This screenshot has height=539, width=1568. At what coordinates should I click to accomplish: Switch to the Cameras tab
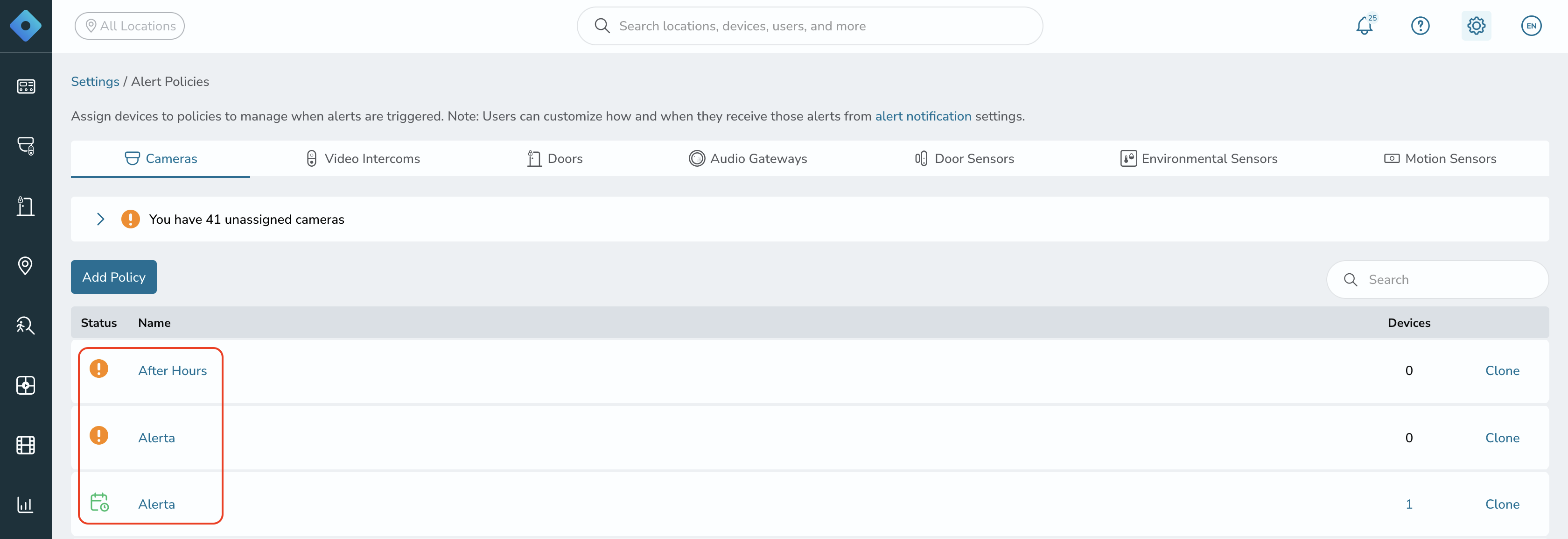pos(161,158)
